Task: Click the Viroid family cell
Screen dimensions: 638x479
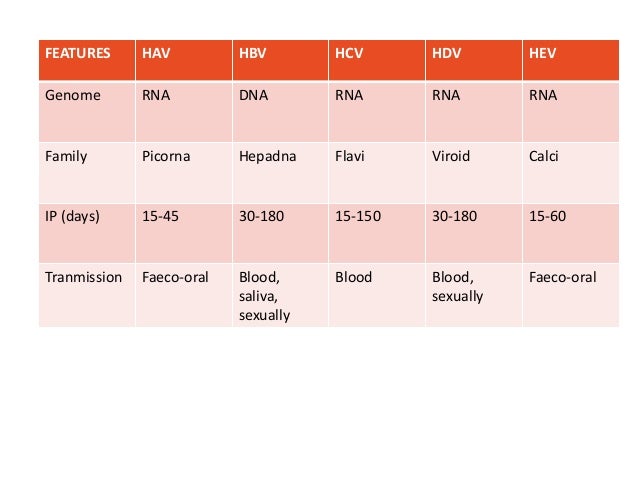Action: (x=474, y=173)
